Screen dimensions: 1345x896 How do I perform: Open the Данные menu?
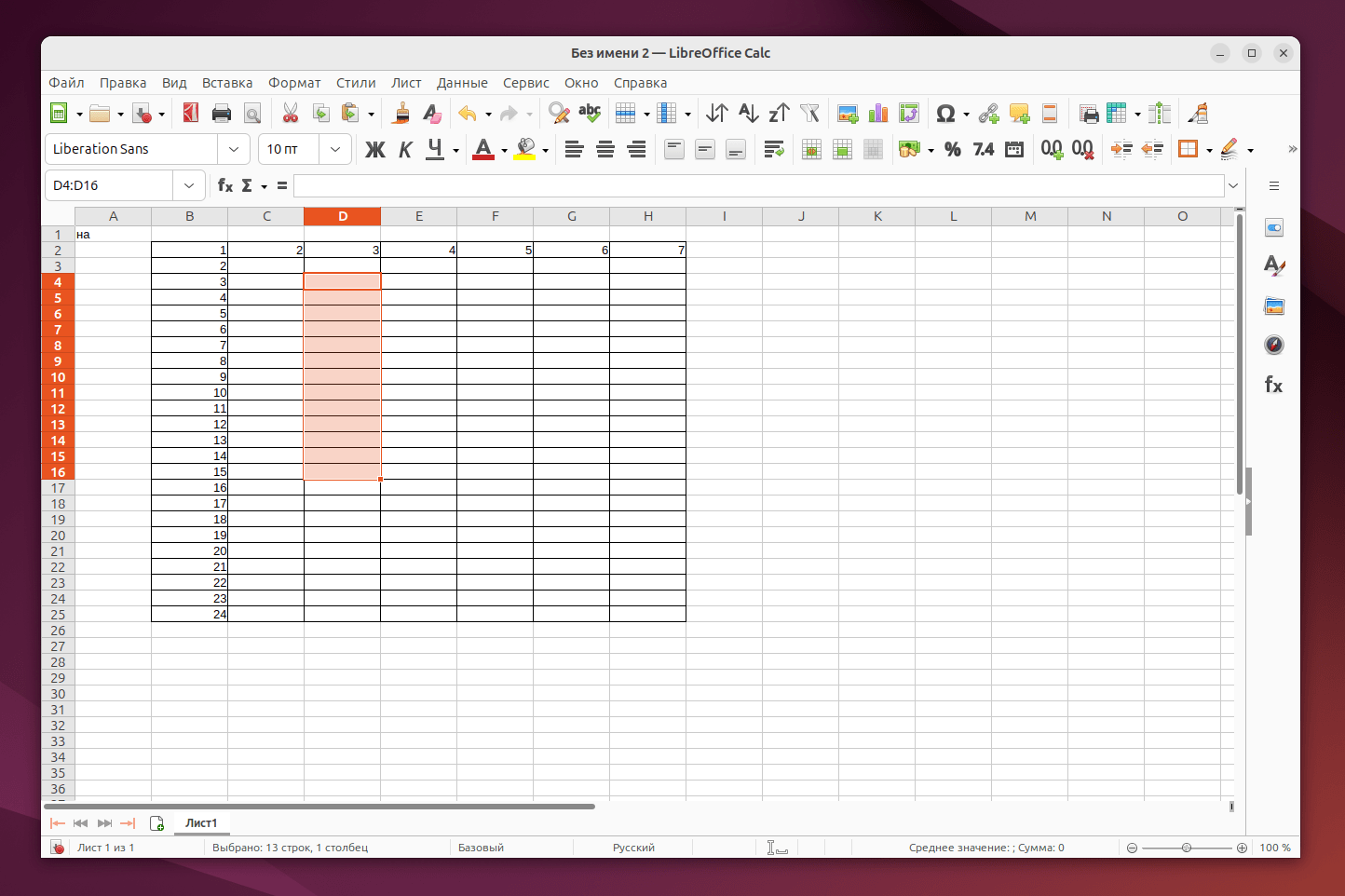[x=462, y=83]
